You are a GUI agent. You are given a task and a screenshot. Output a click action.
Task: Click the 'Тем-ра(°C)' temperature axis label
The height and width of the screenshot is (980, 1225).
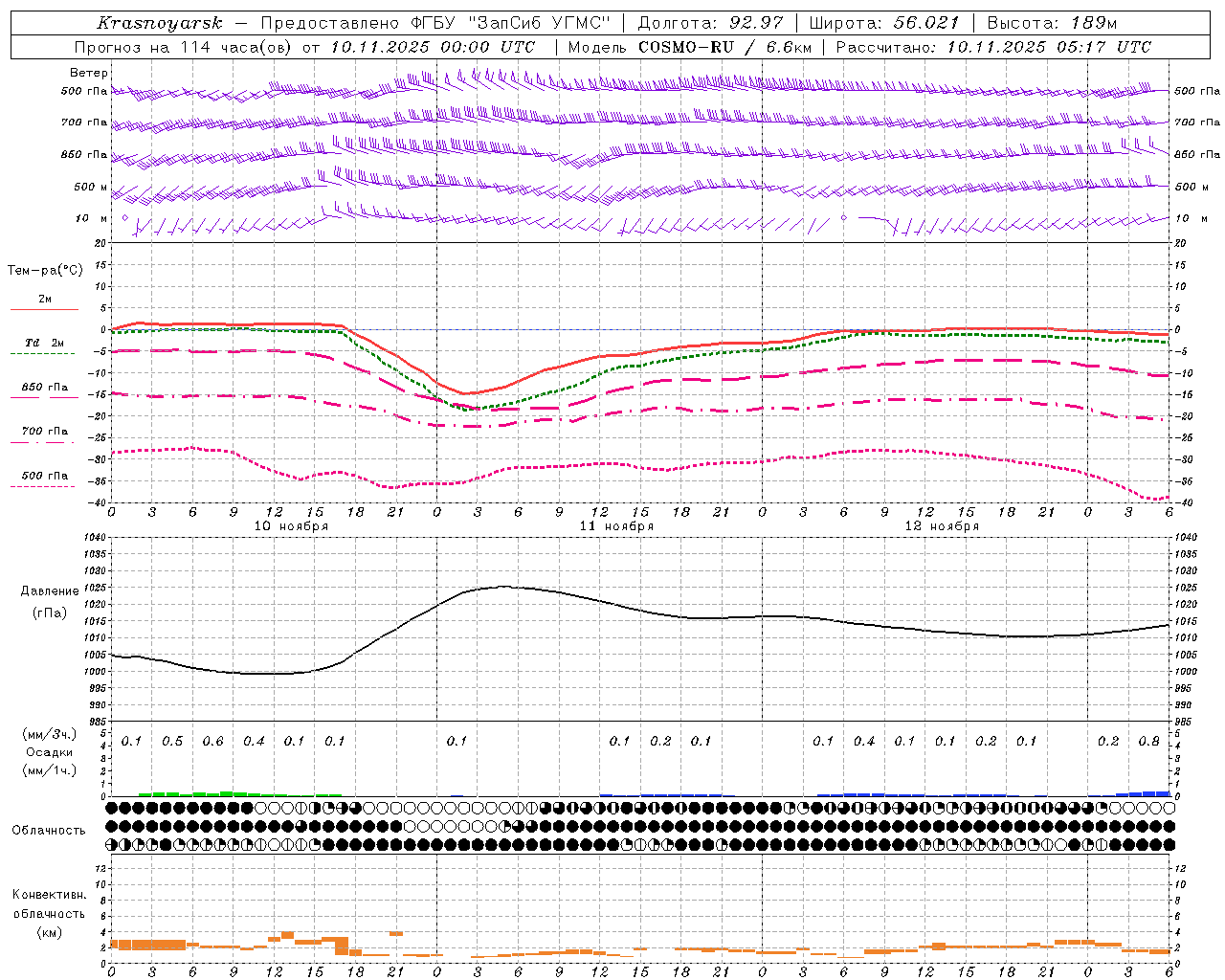click(45, 271)
